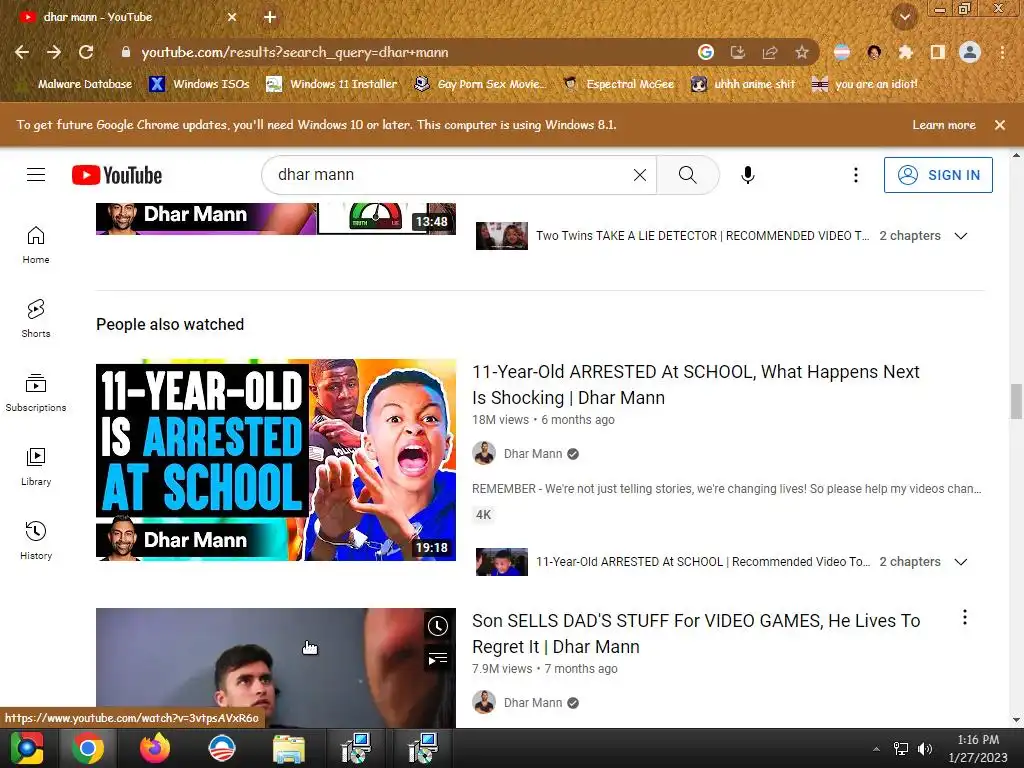Open action menu for Son SELLS DAD'S STUFF video
This screenshot has height=768, width=1024.
click(965, 618)
